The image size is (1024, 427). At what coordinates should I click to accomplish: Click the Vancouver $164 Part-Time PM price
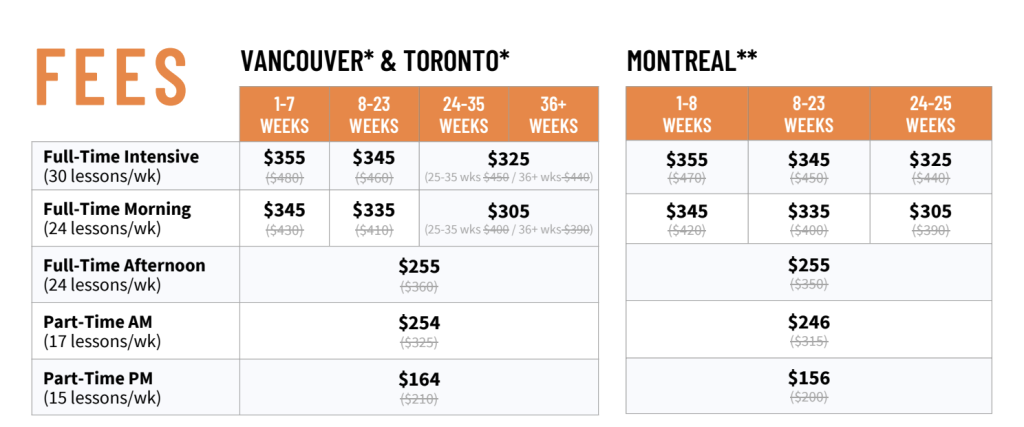tap(419, 379)
